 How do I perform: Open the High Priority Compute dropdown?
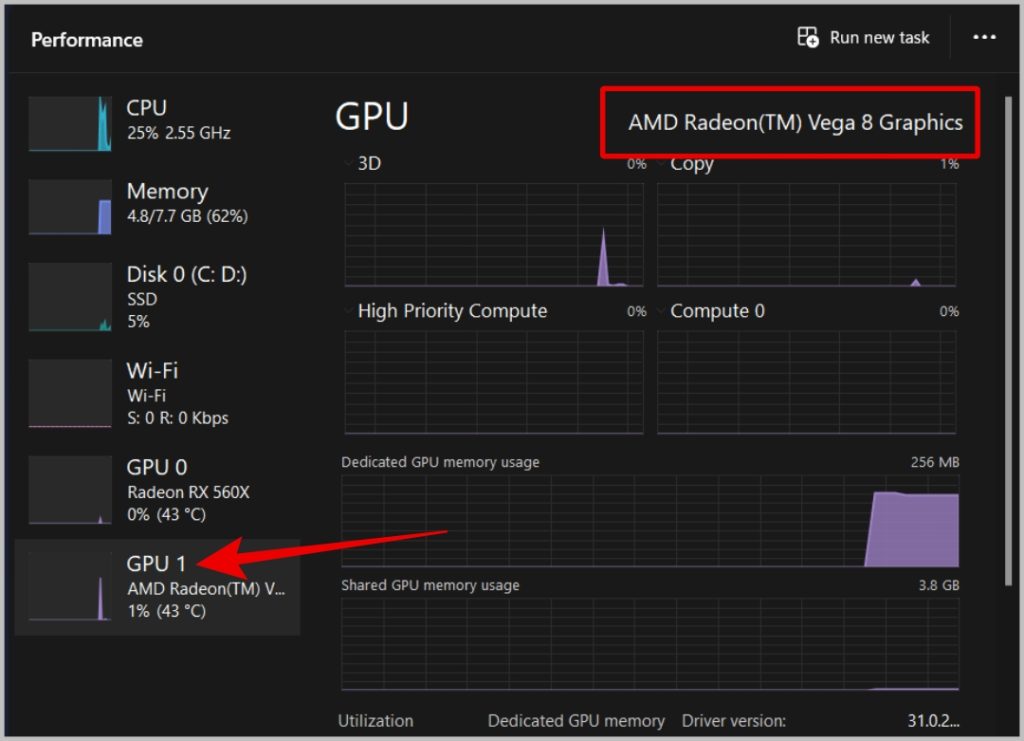(x=350, y=311)
